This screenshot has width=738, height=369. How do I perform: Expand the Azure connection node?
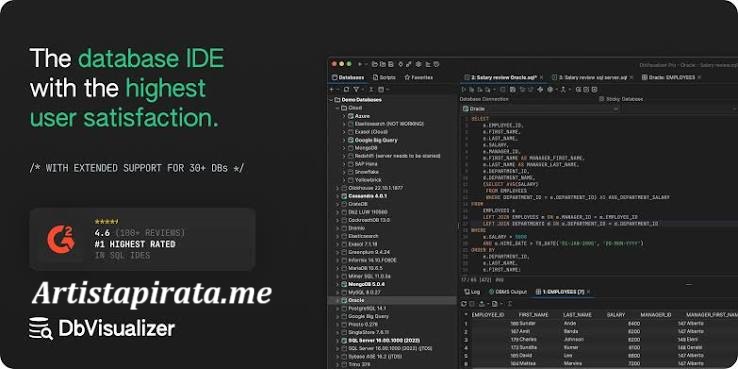(x=344, y=116)
